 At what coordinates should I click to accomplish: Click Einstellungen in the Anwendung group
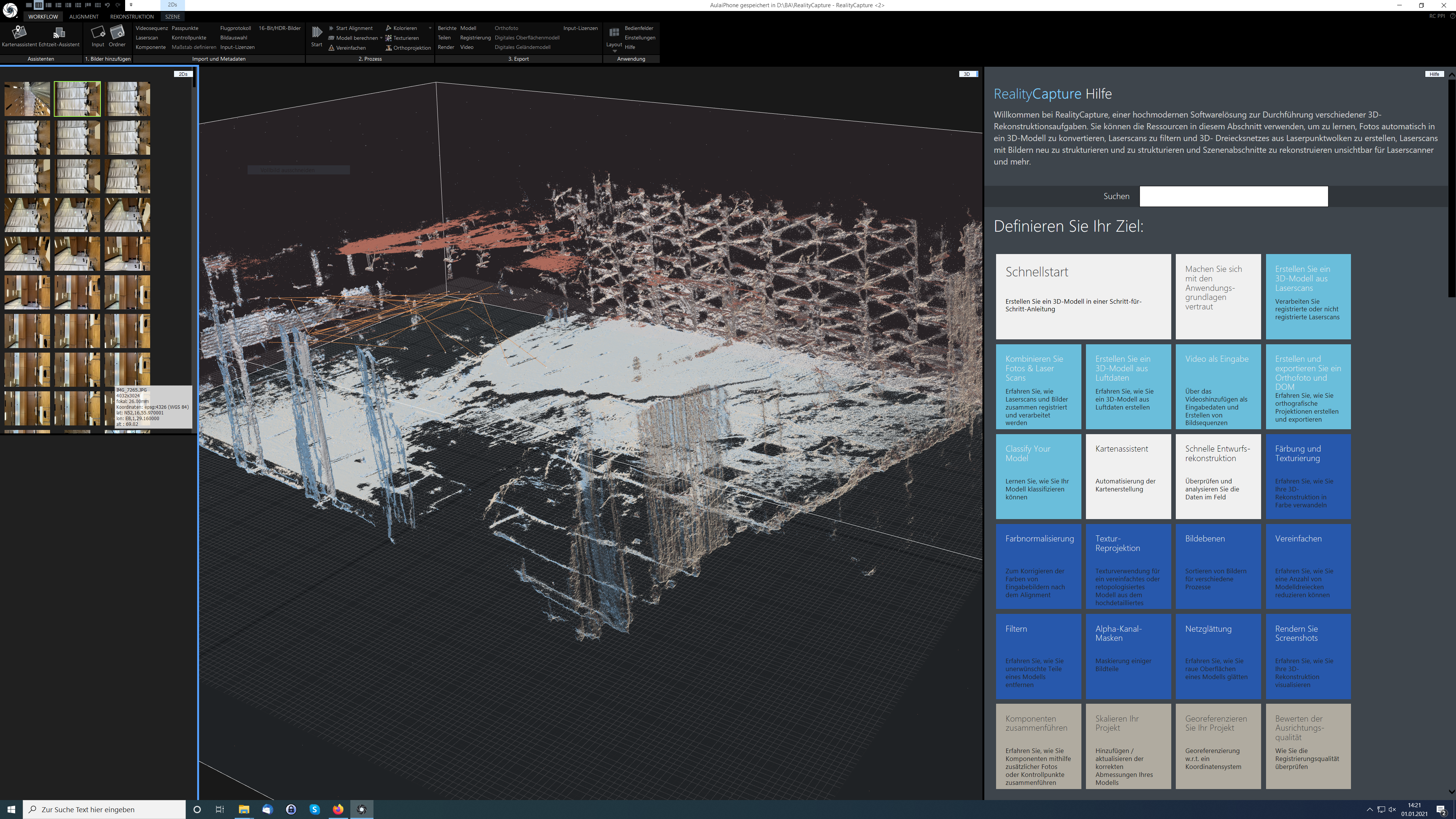pos(640,38)
